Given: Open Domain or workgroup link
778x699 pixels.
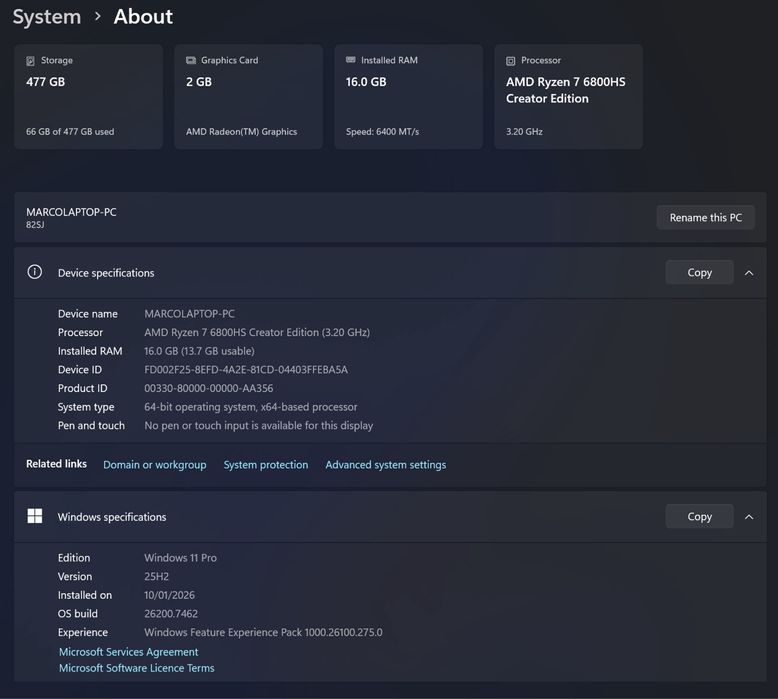Looking at the screenshot, I should tap(154, 465).
